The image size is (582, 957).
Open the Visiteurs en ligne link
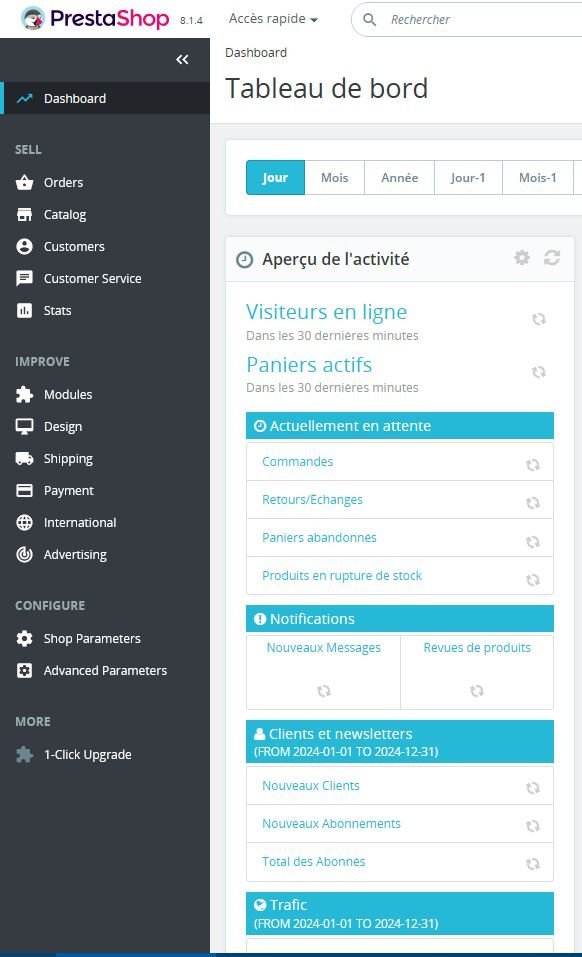(x=326, y=312)
